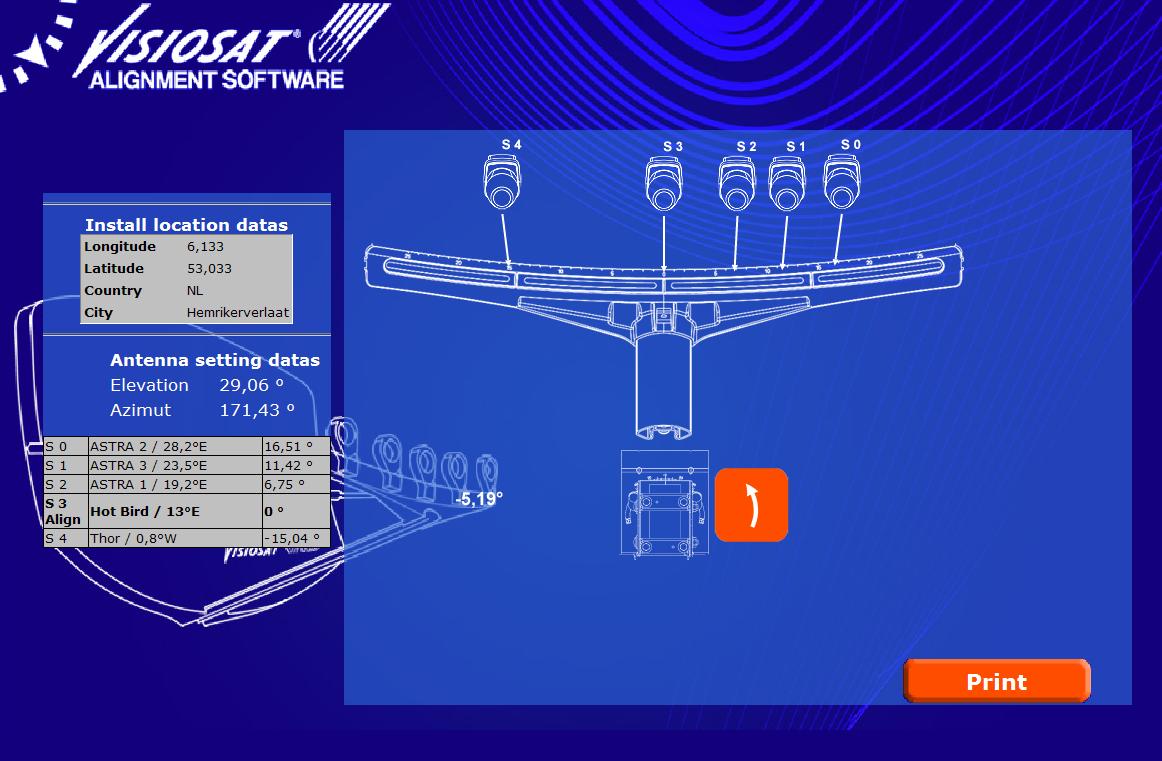Click the Elevation label
This screenshot has width=1162, height=761.
[150, 385]
